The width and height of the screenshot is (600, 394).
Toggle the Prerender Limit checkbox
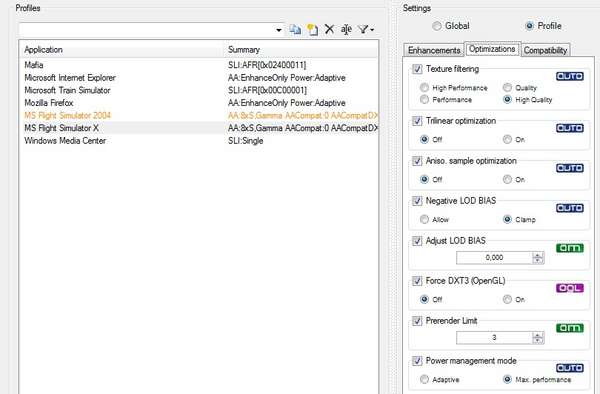coord(417,321)
